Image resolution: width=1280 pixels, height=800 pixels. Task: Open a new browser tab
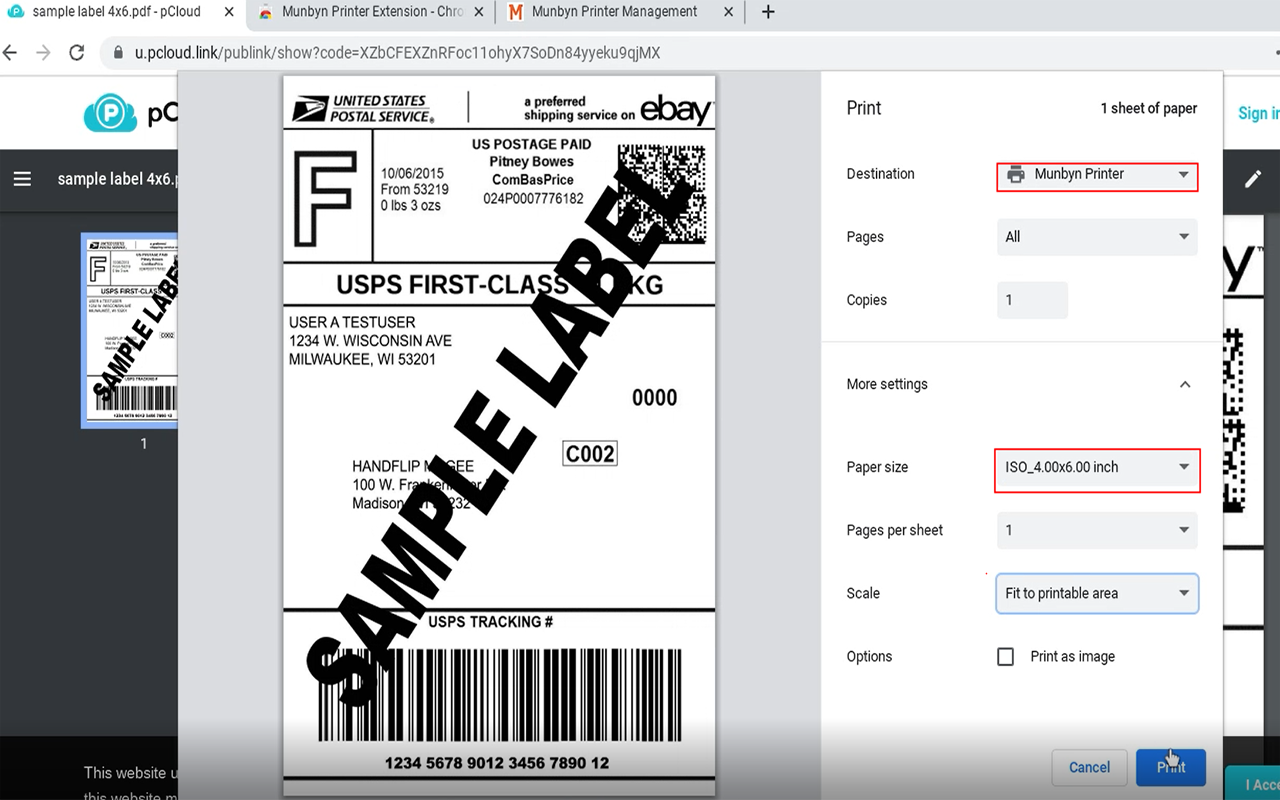(768, 12)
